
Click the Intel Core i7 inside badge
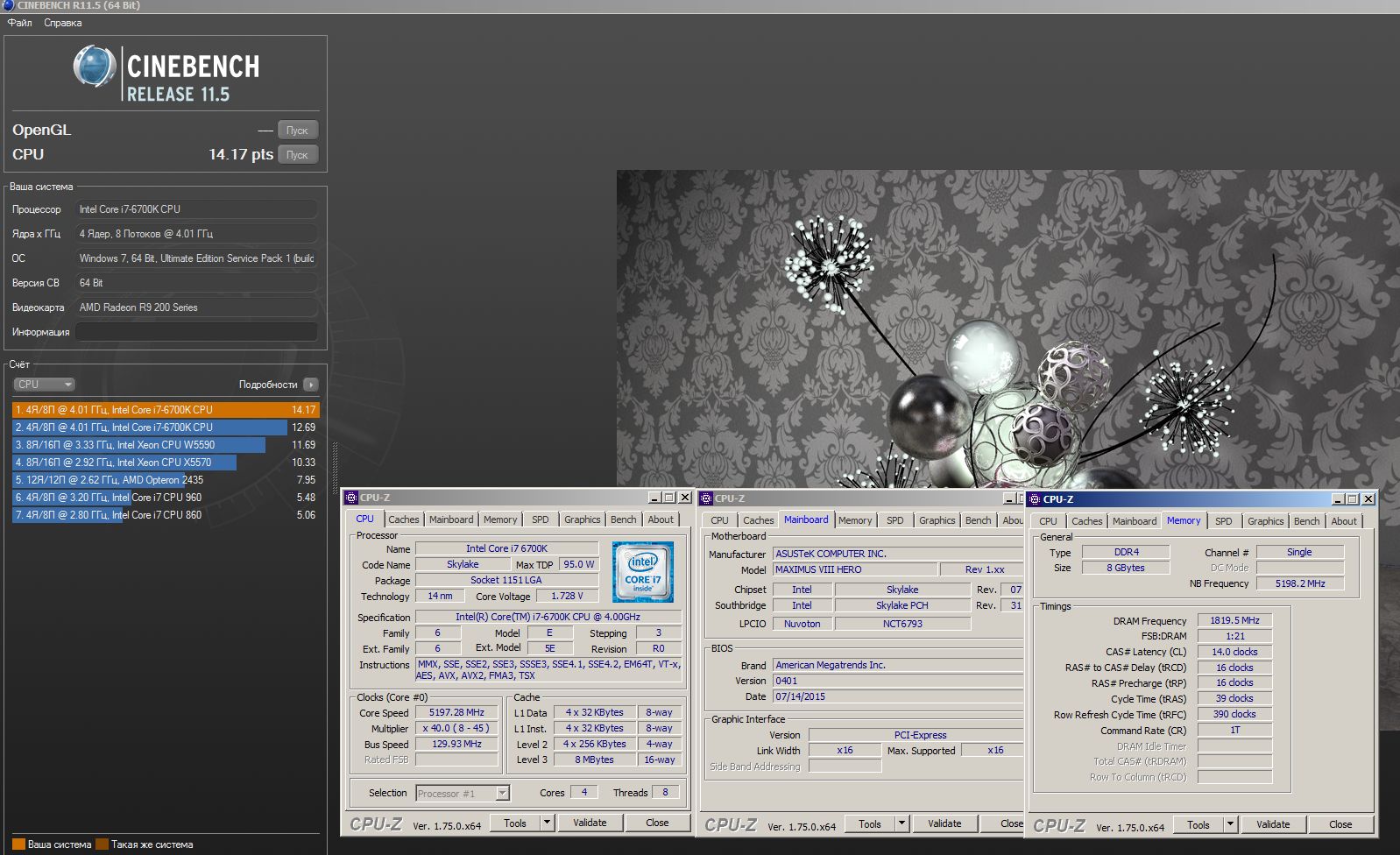coord(643,572)
